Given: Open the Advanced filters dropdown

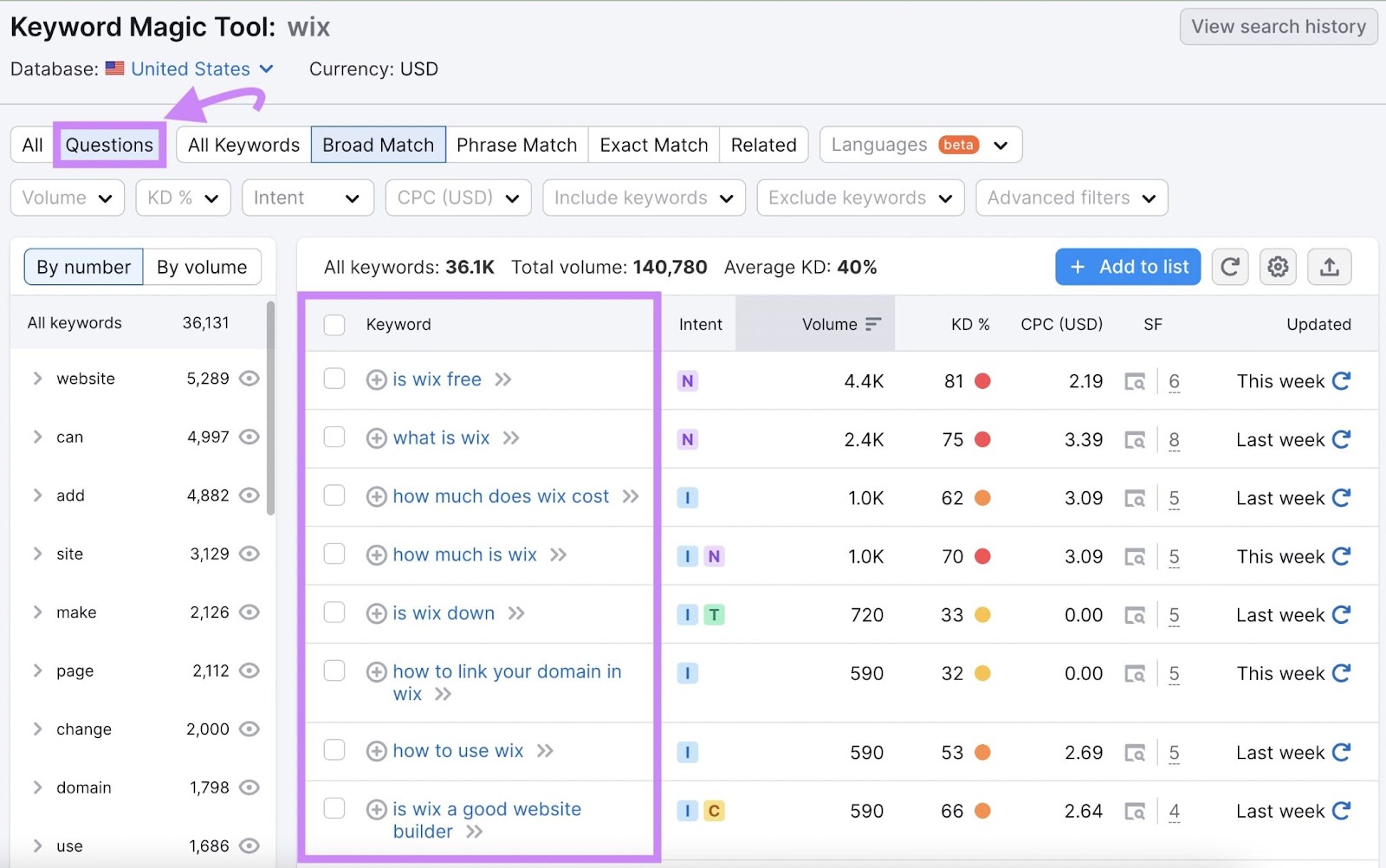Looking at the screenshot, I should pos(1071,198).
